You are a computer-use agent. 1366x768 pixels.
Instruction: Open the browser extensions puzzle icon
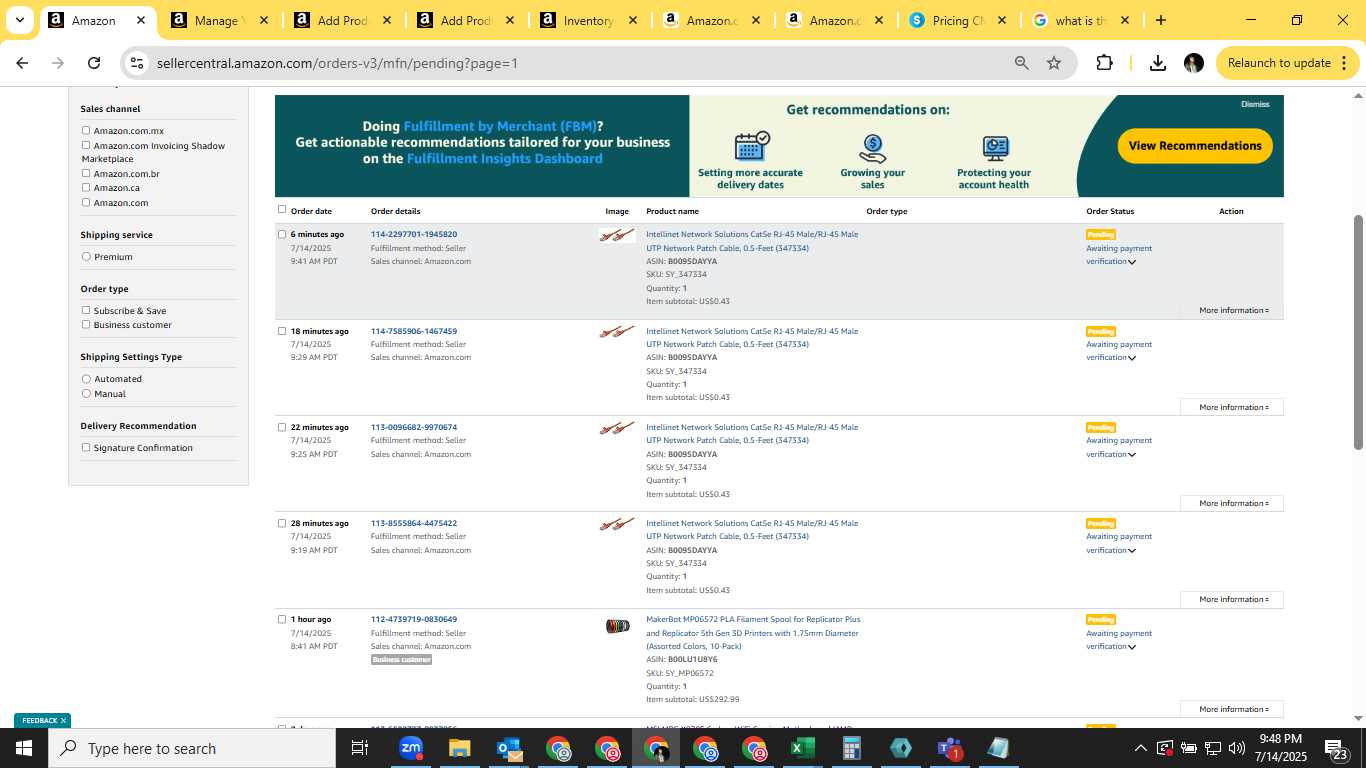1104,63
